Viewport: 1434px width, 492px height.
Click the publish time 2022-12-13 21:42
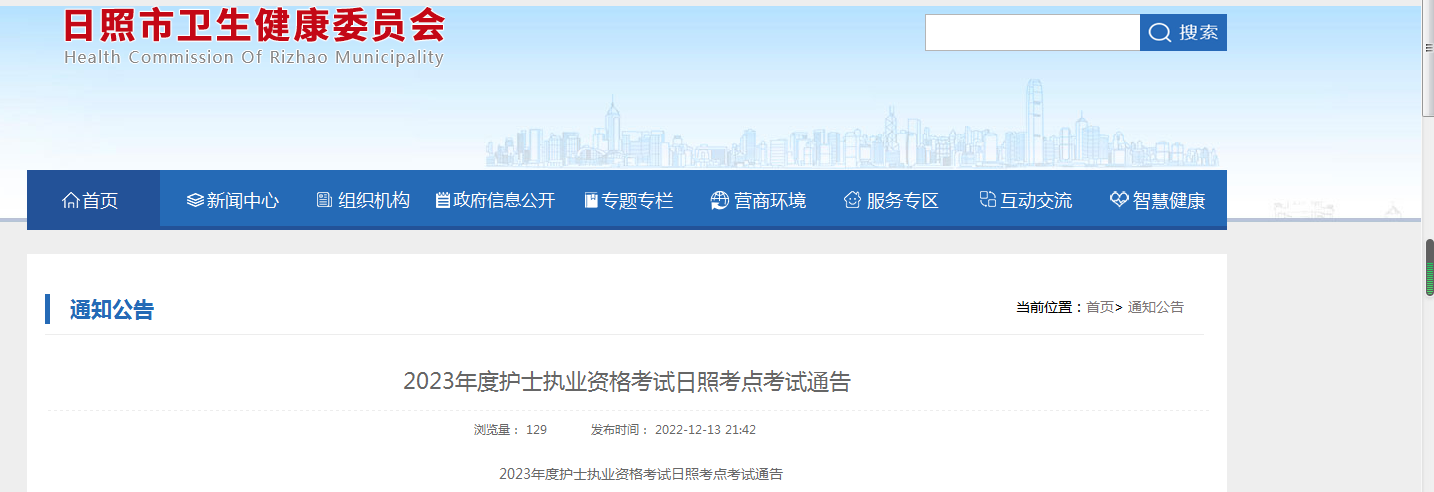click(x=705, y=430)
